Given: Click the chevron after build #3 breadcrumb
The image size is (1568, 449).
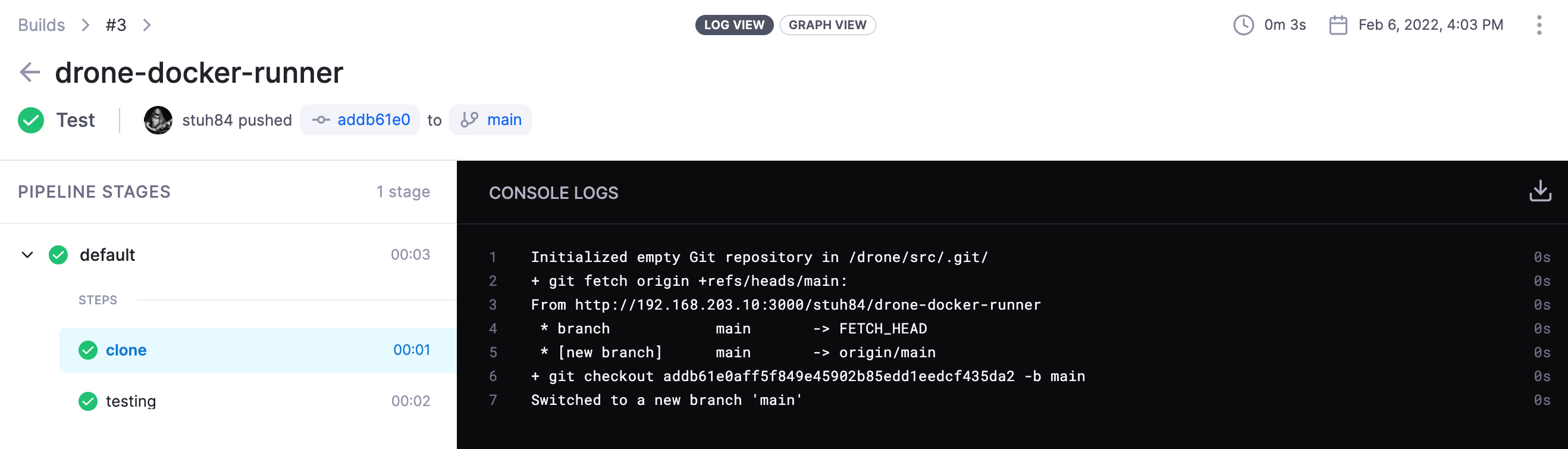Looking at the screenshot, I should tap(146, 25).
